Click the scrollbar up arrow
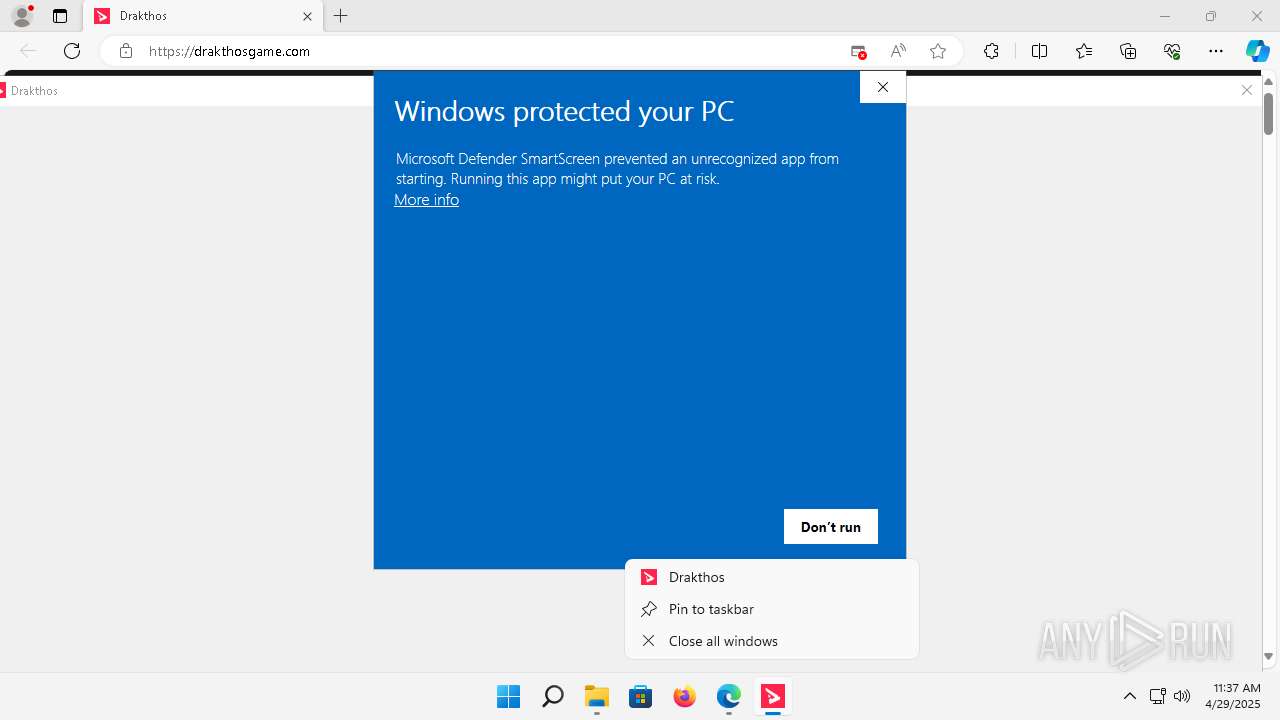 pyautogui.click(x=1269, y=81)
